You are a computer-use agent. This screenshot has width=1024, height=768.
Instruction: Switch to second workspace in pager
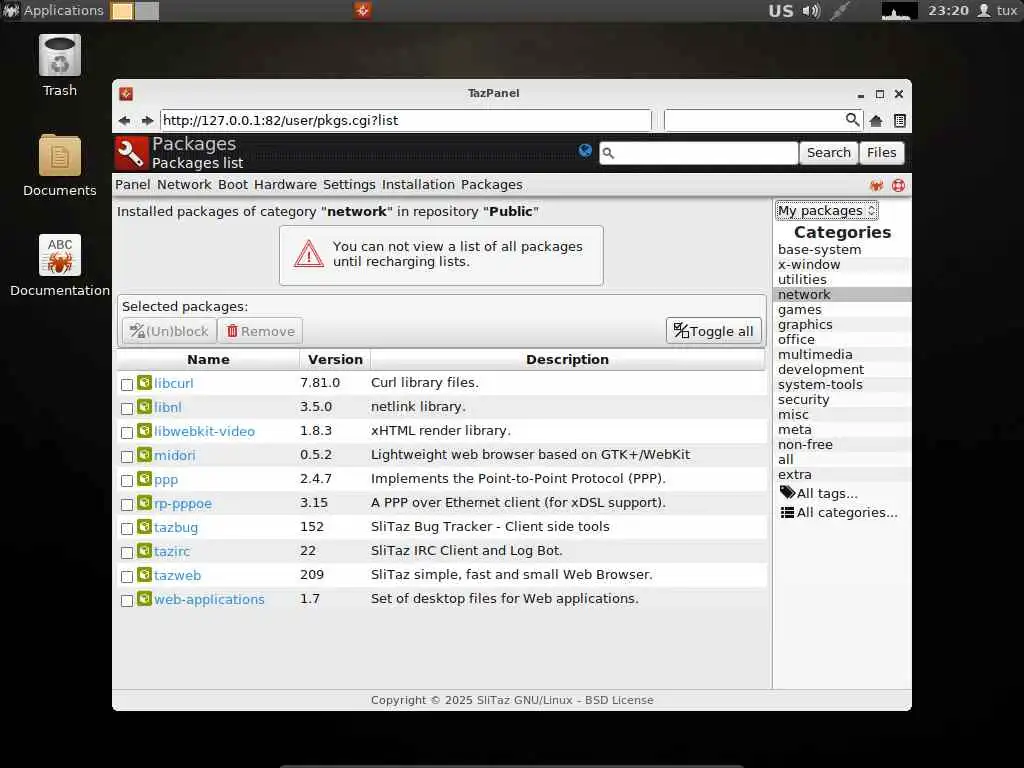point(147,10)
